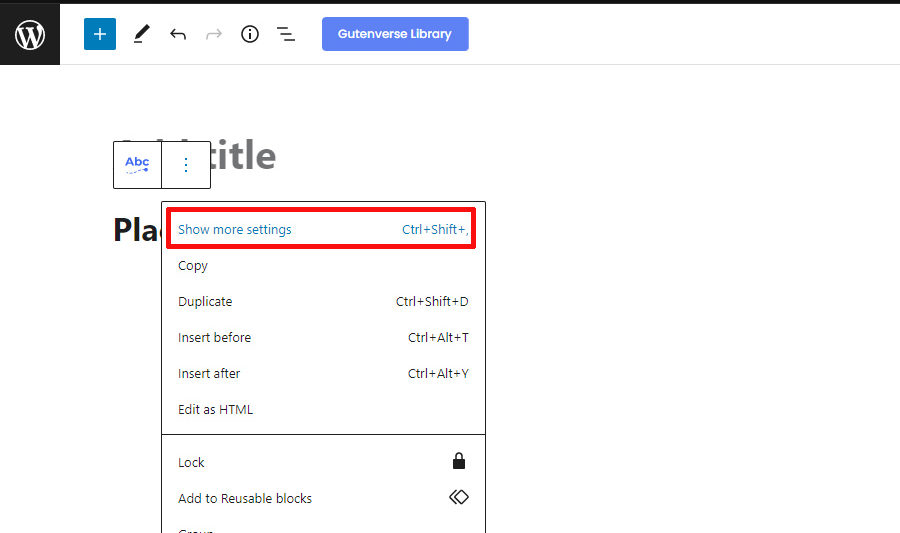Click the Abc animated text block icon

(x=137, y=165)
